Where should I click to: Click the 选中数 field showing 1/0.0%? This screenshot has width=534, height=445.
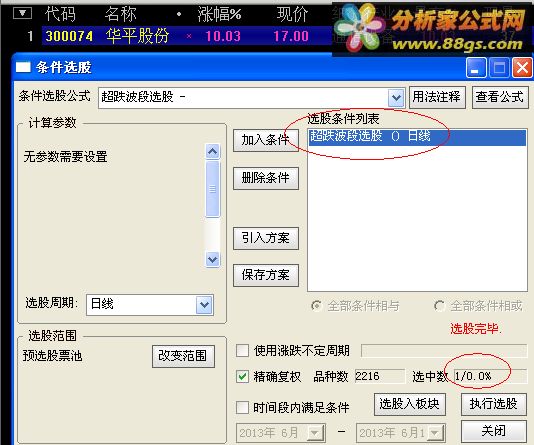point(490,377)
